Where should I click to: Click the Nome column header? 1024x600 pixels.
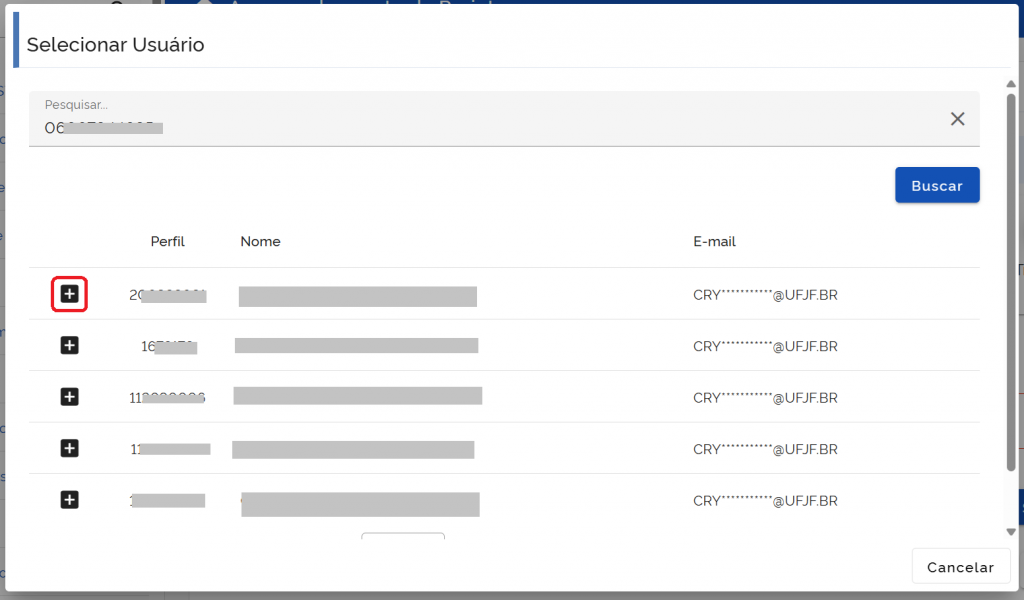[x=260, y=241]
